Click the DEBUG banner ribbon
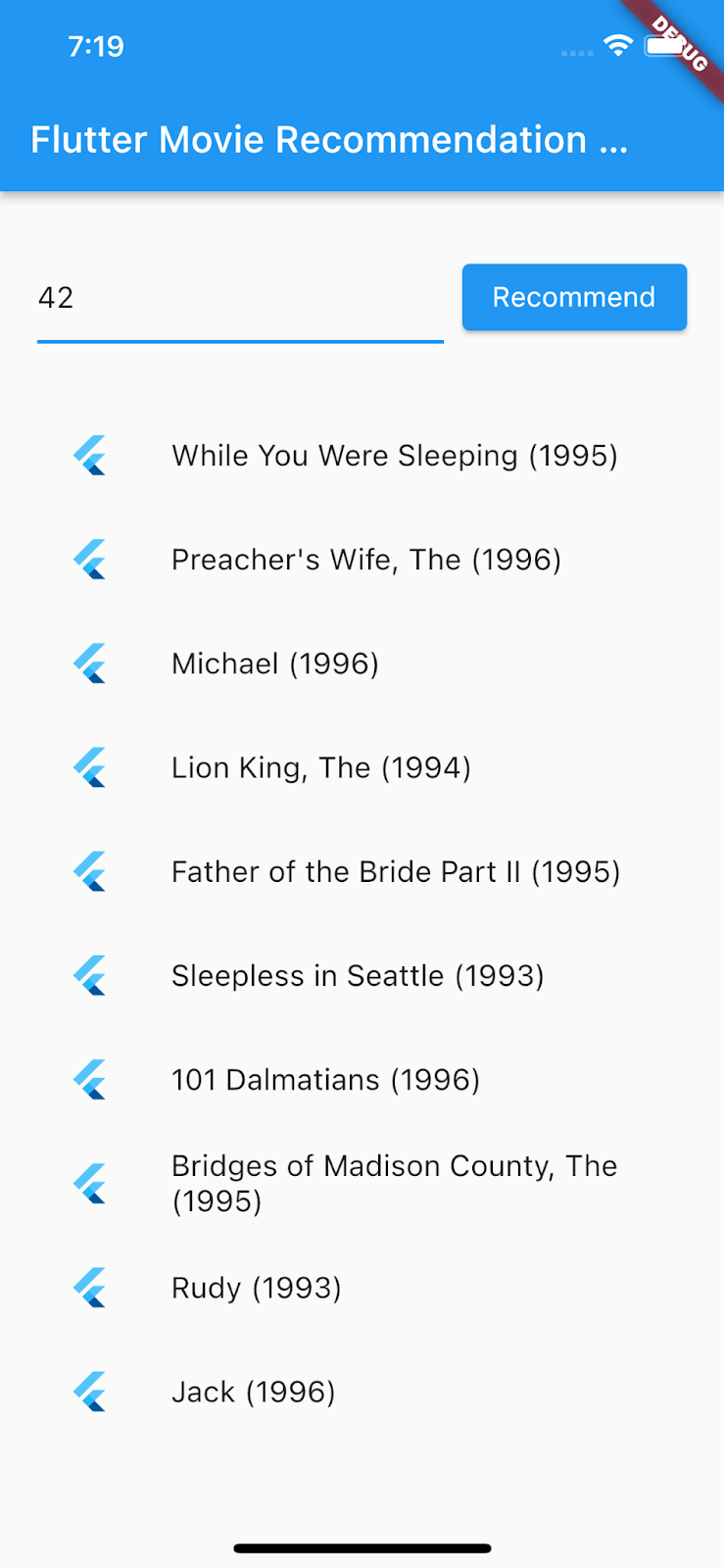The height and width of the screenshot is (1568, 724). point(679,44)
